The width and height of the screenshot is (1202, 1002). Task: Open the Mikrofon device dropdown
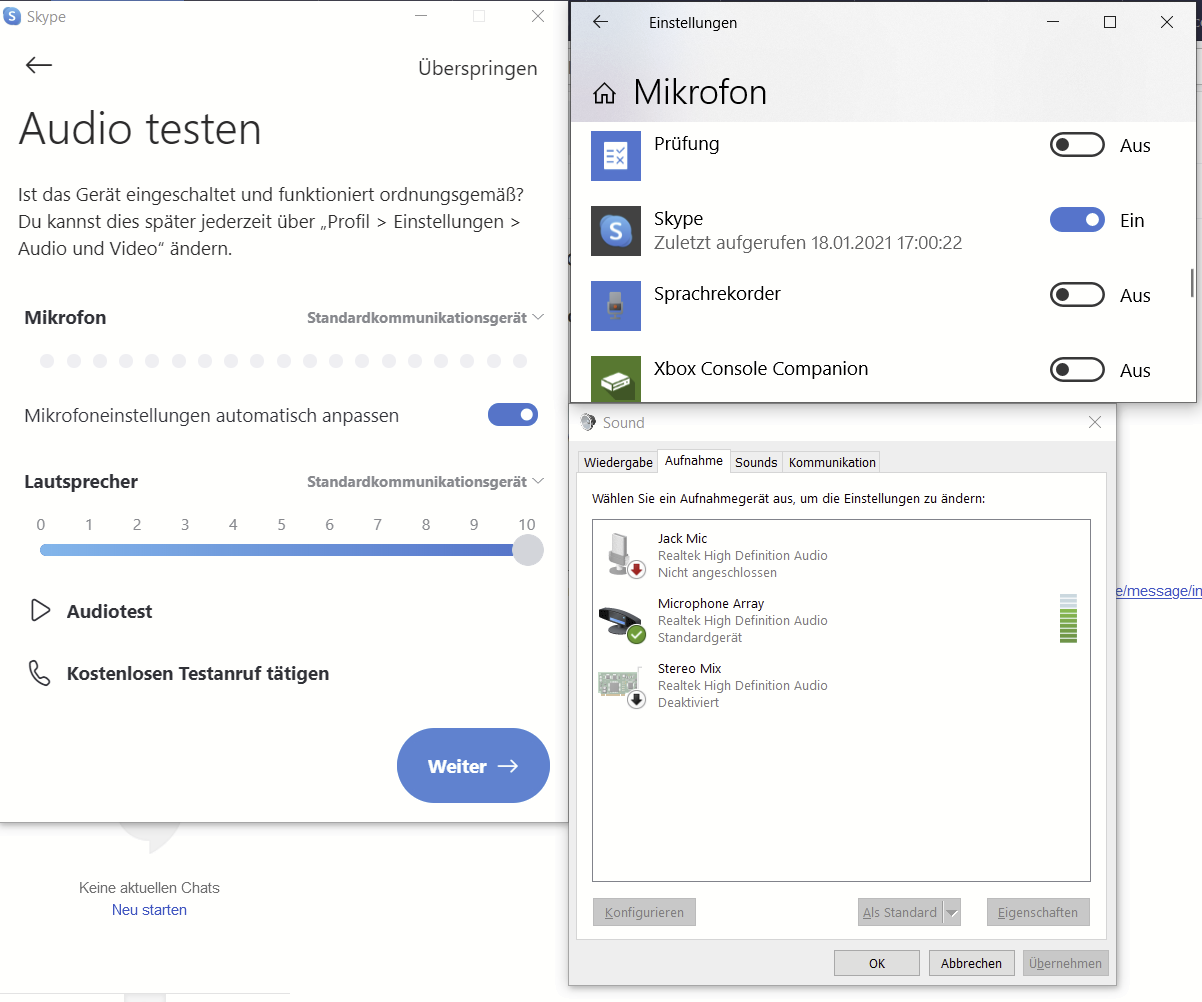425,317
